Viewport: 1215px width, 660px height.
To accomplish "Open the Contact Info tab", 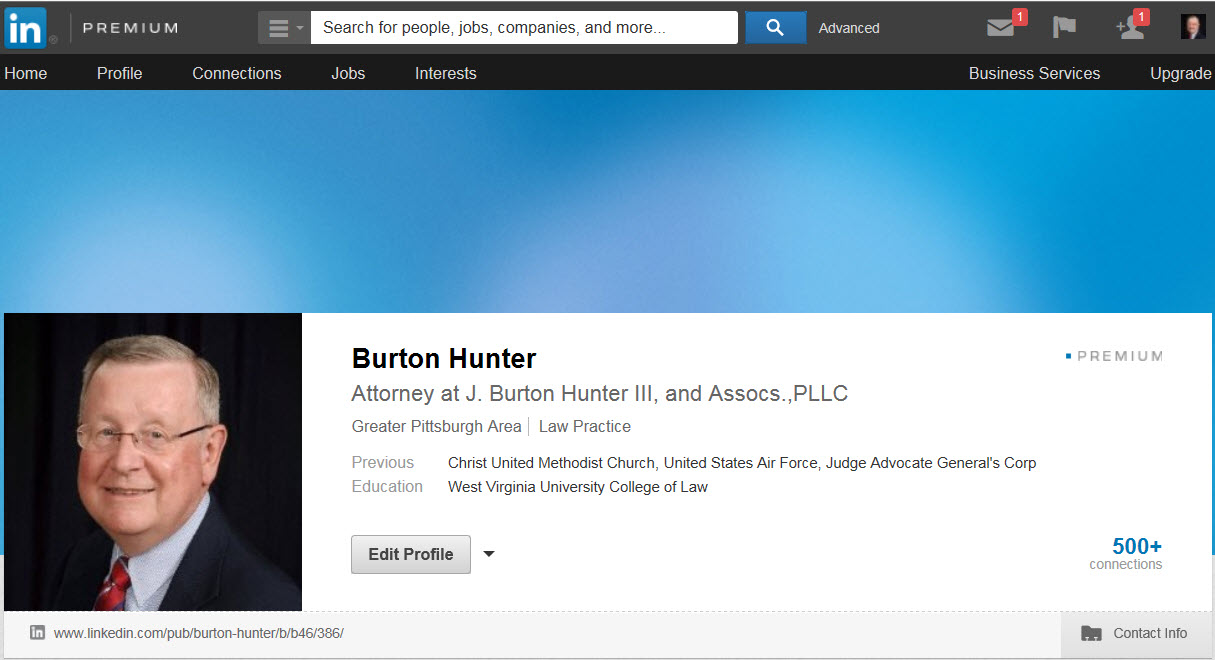I will tap(1135, 633).
